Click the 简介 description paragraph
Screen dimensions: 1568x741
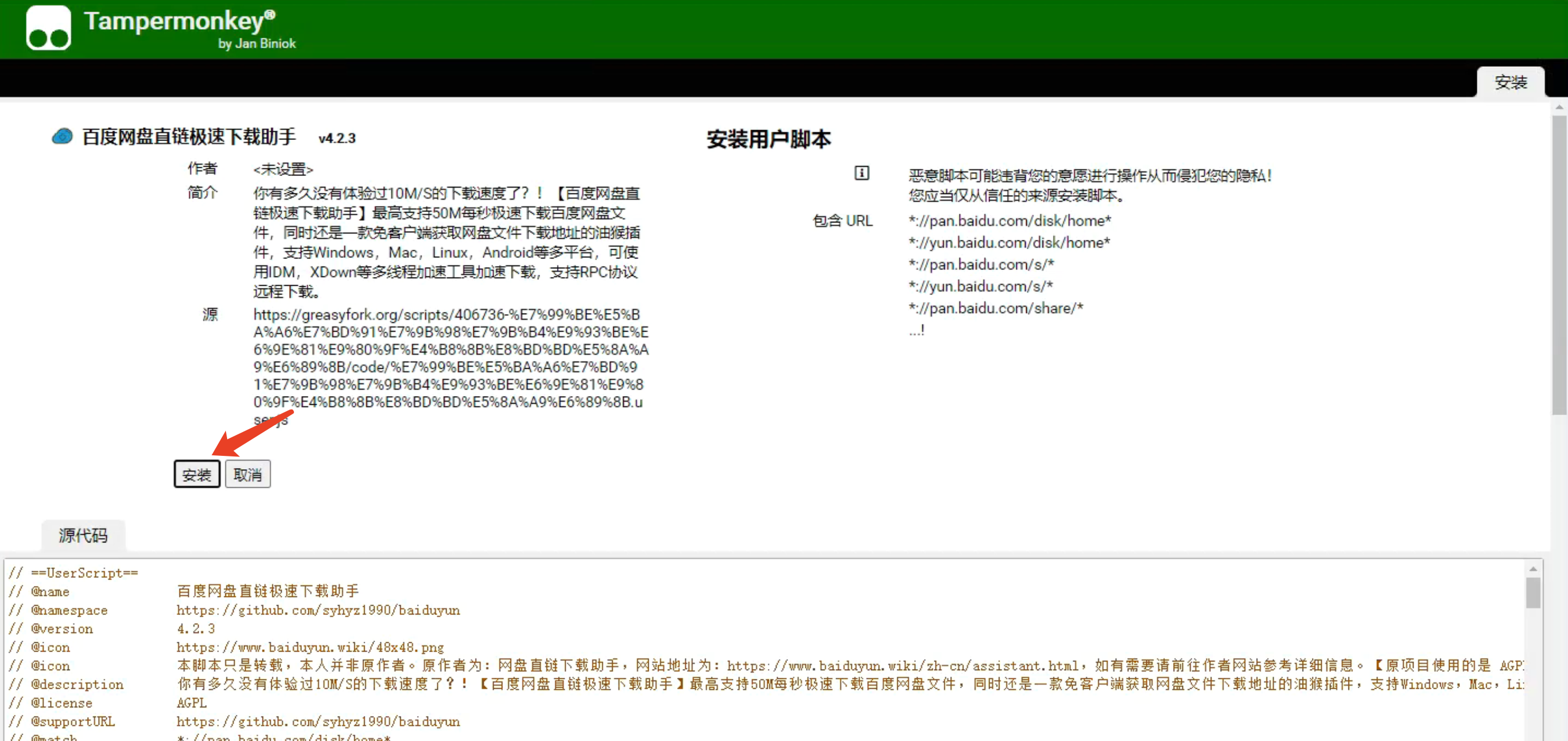[x=447, y=242]
